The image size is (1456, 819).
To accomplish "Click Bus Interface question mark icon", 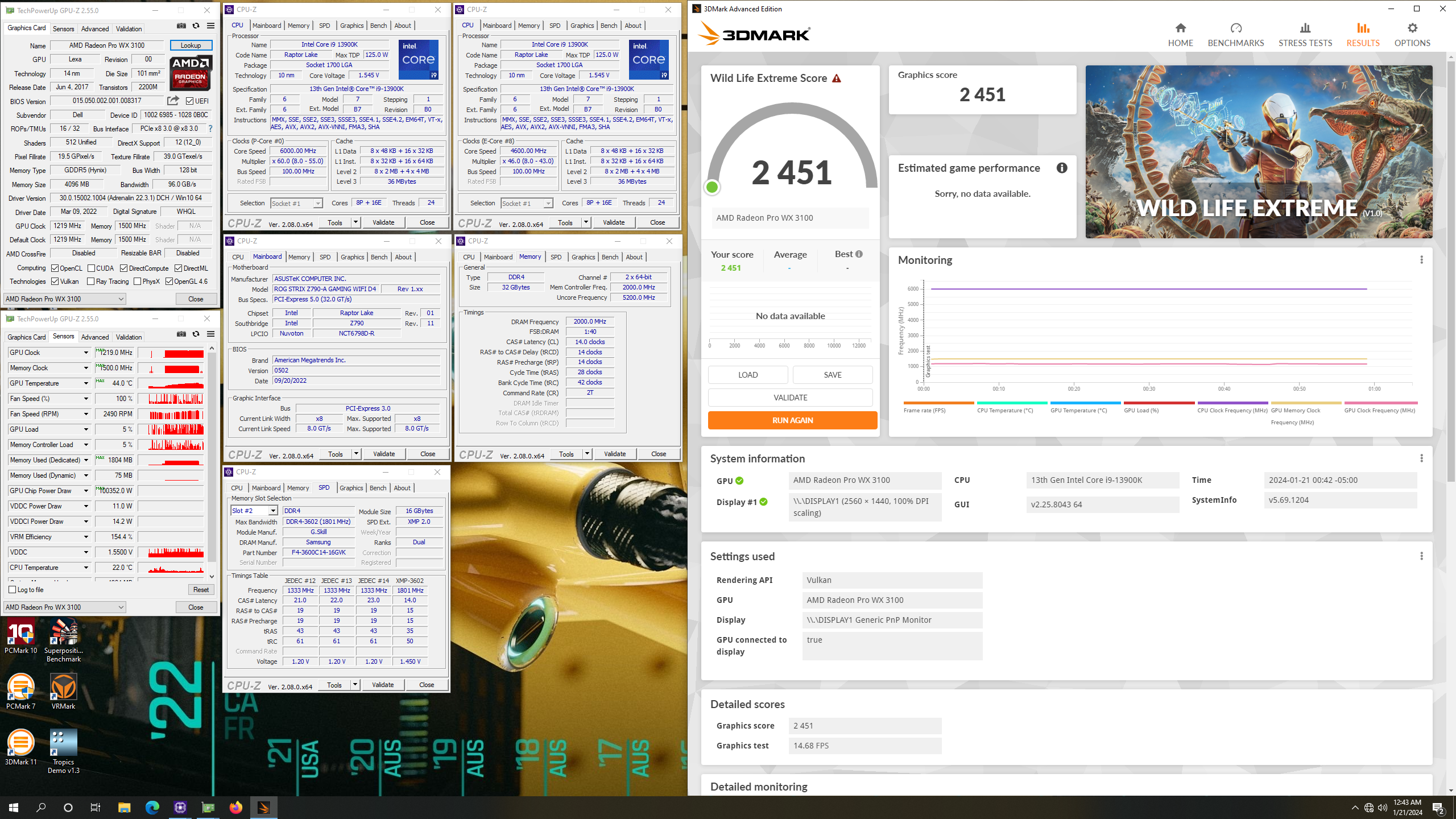I will pyautogui.click(x=210, y=129).
